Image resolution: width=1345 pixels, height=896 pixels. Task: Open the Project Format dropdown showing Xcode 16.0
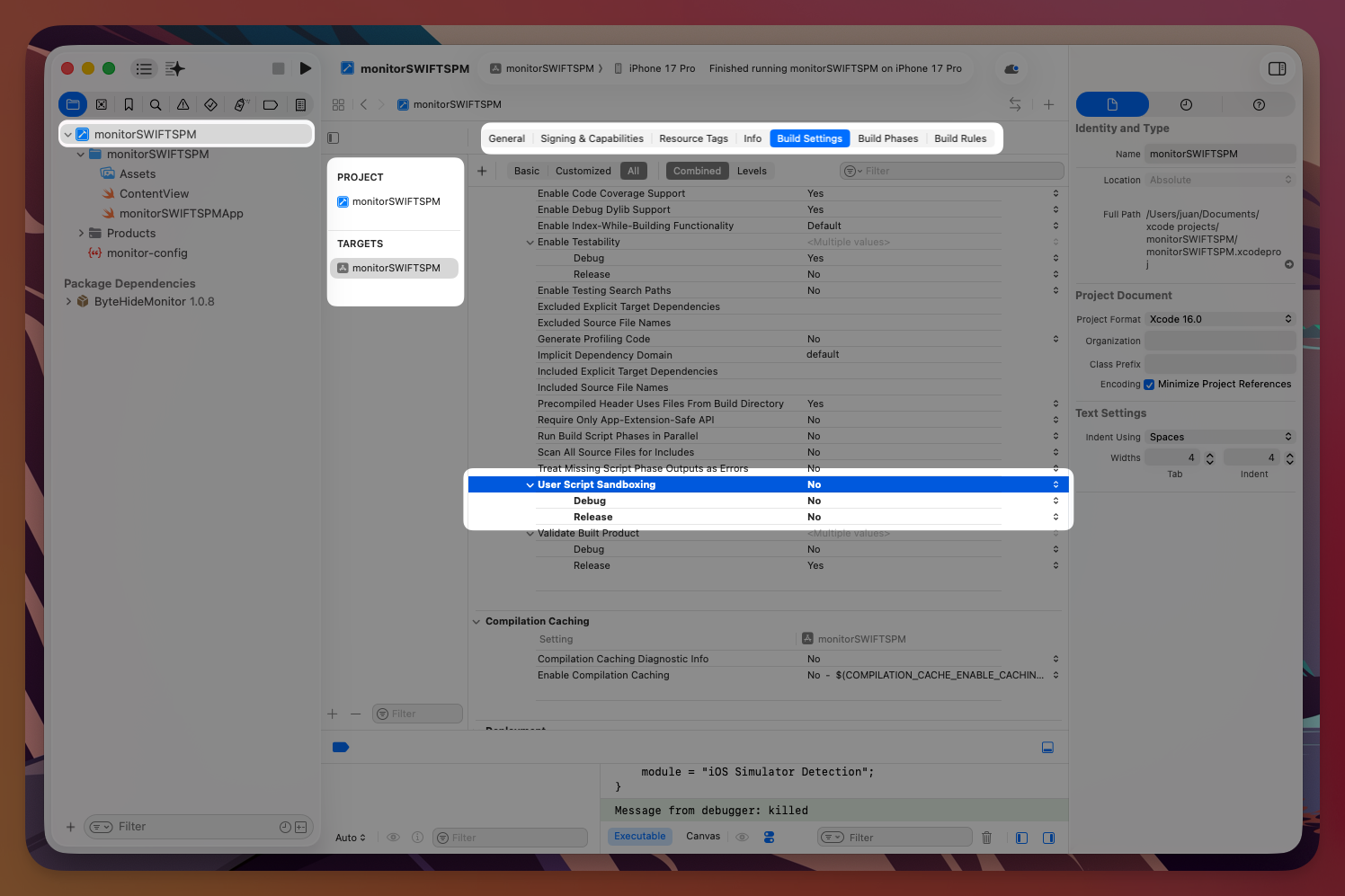(1218, 319)
